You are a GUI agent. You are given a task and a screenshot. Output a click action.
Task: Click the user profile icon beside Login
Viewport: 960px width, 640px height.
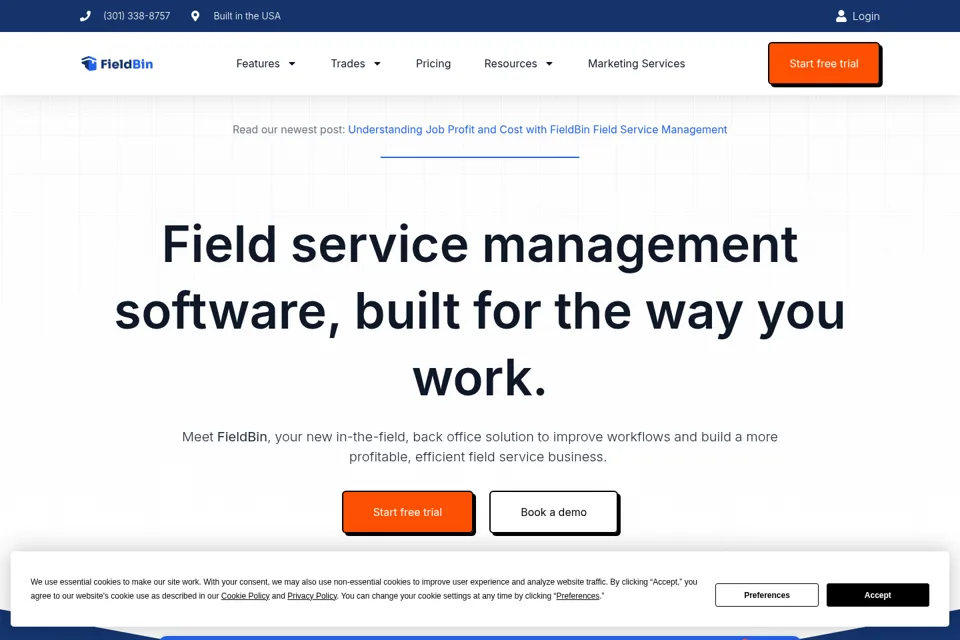coord(841,16)
